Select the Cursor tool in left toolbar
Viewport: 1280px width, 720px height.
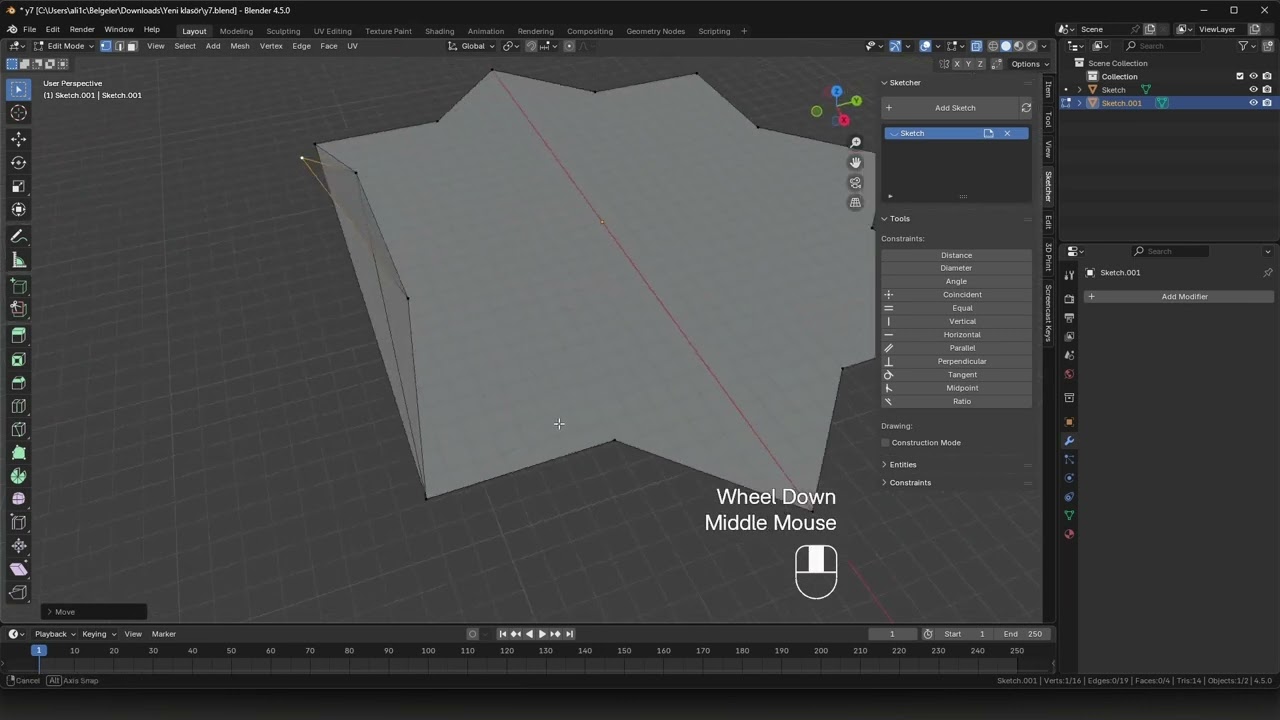[x=18, y=113]
